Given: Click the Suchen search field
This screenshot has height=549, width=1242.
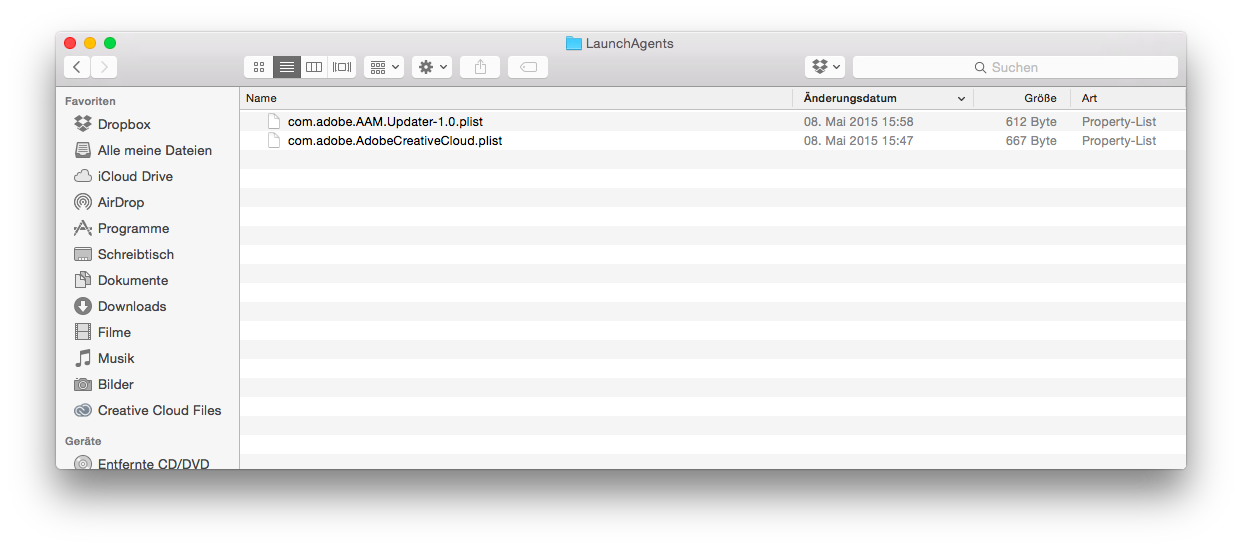Looking at the screenshot, I should pyautogui.click(x=1015, y=67).
